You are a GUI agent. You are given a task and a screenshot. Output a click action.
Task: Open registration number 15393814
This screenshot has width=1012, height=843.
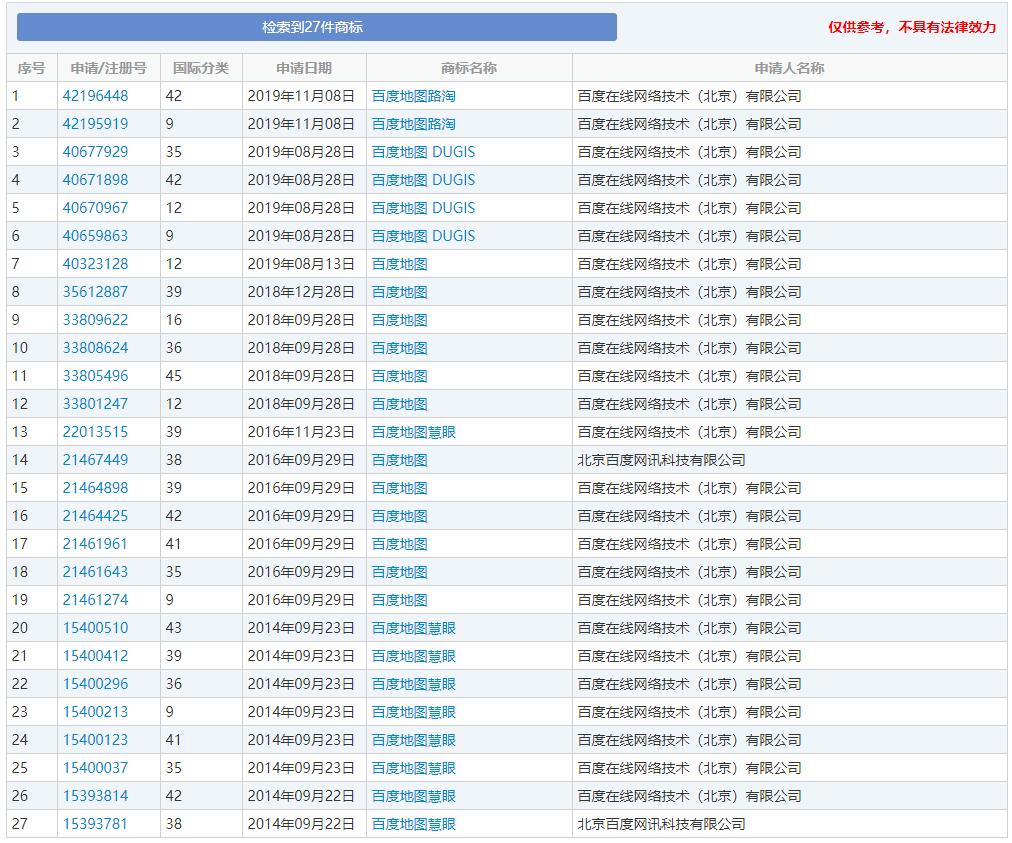click(95, 797)
